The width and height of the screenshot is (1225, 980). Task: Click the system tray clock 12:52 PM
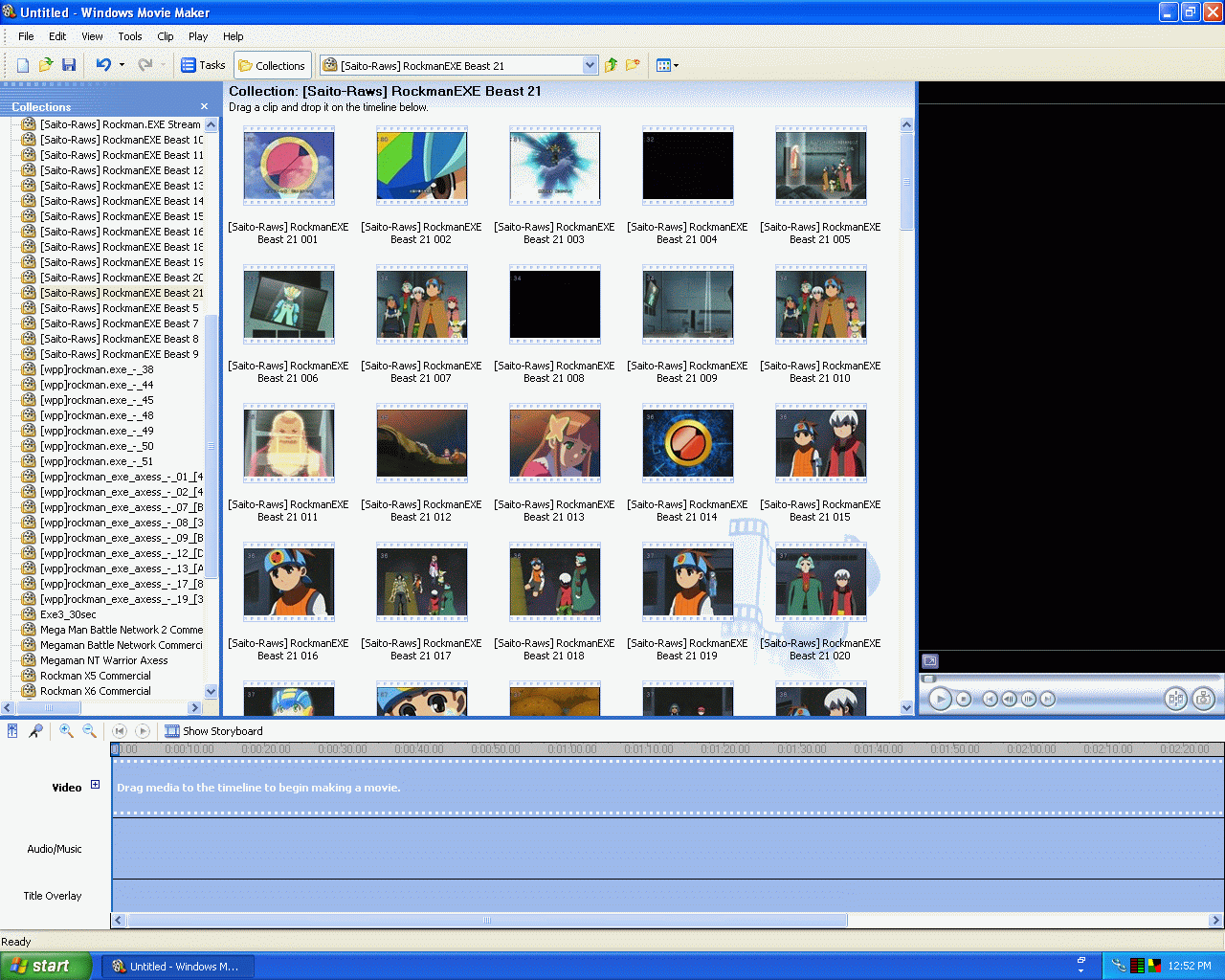click(x=1190, y=967)
